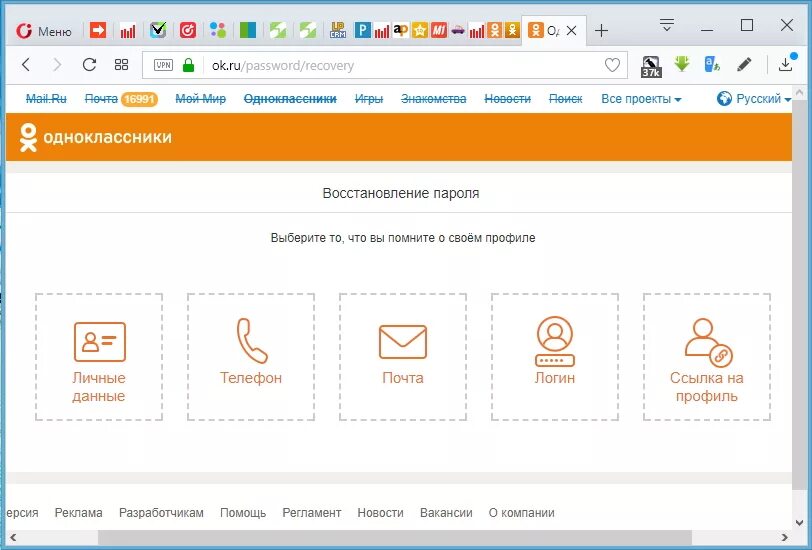The image size is (812, 550).
Task: Choose recovery by Телефон
Action: (251, 357)
